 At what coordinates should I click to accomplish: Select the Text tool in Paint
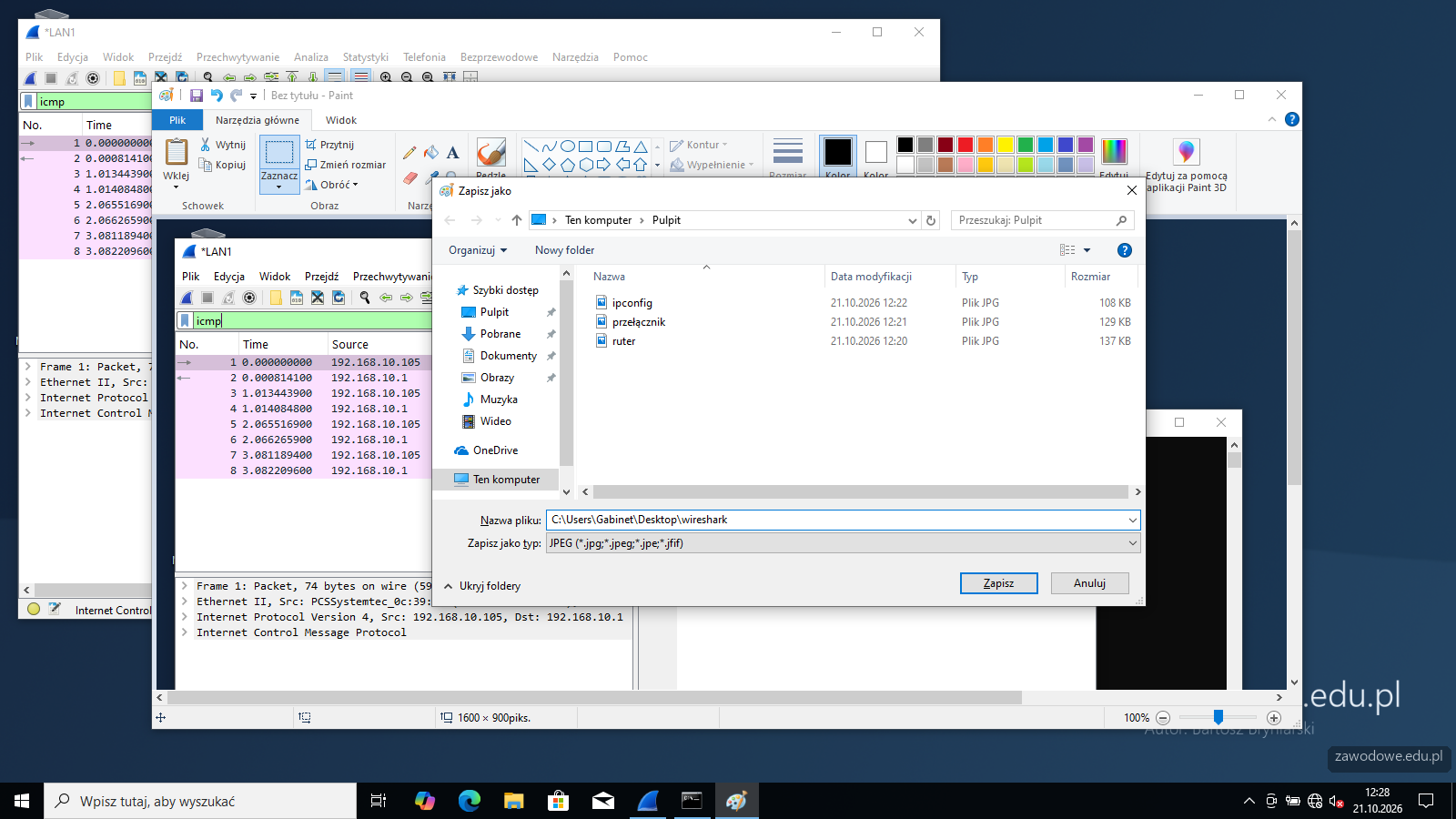click(x=452, y=153)
